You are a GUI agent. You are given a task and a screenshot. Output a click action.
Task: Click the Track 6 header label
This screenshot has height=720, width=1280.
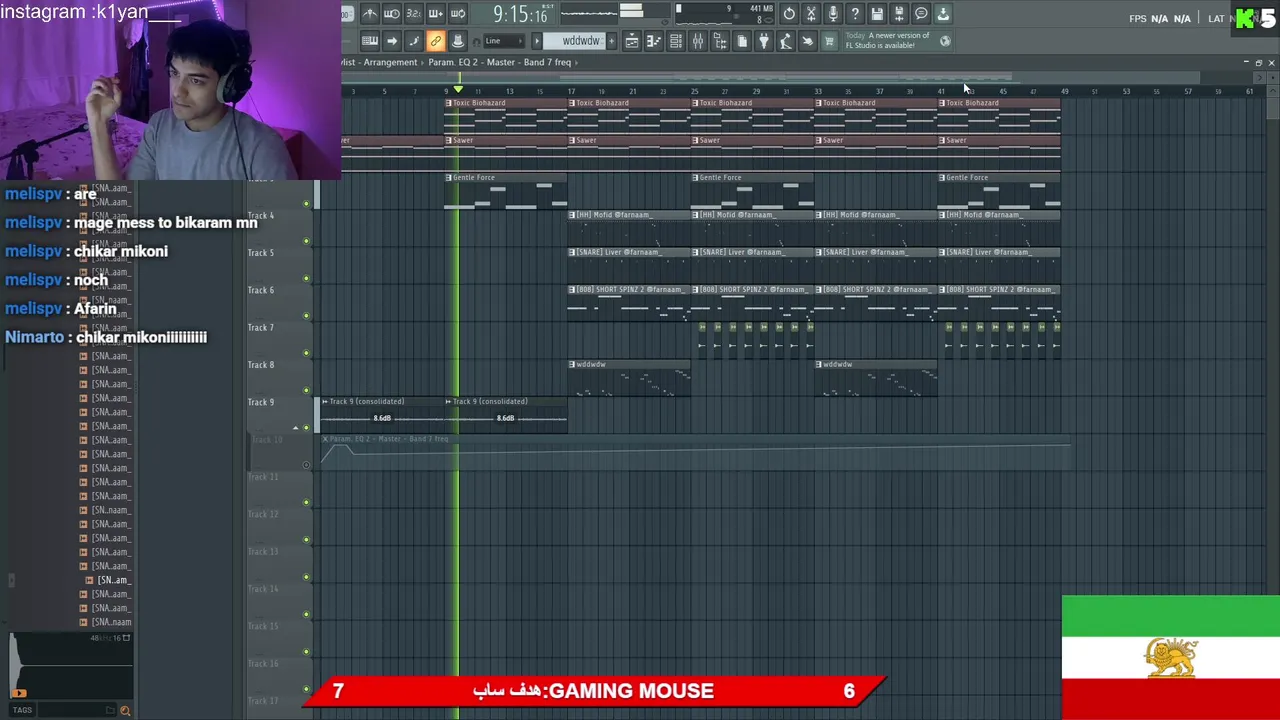[x=260, y=290]
